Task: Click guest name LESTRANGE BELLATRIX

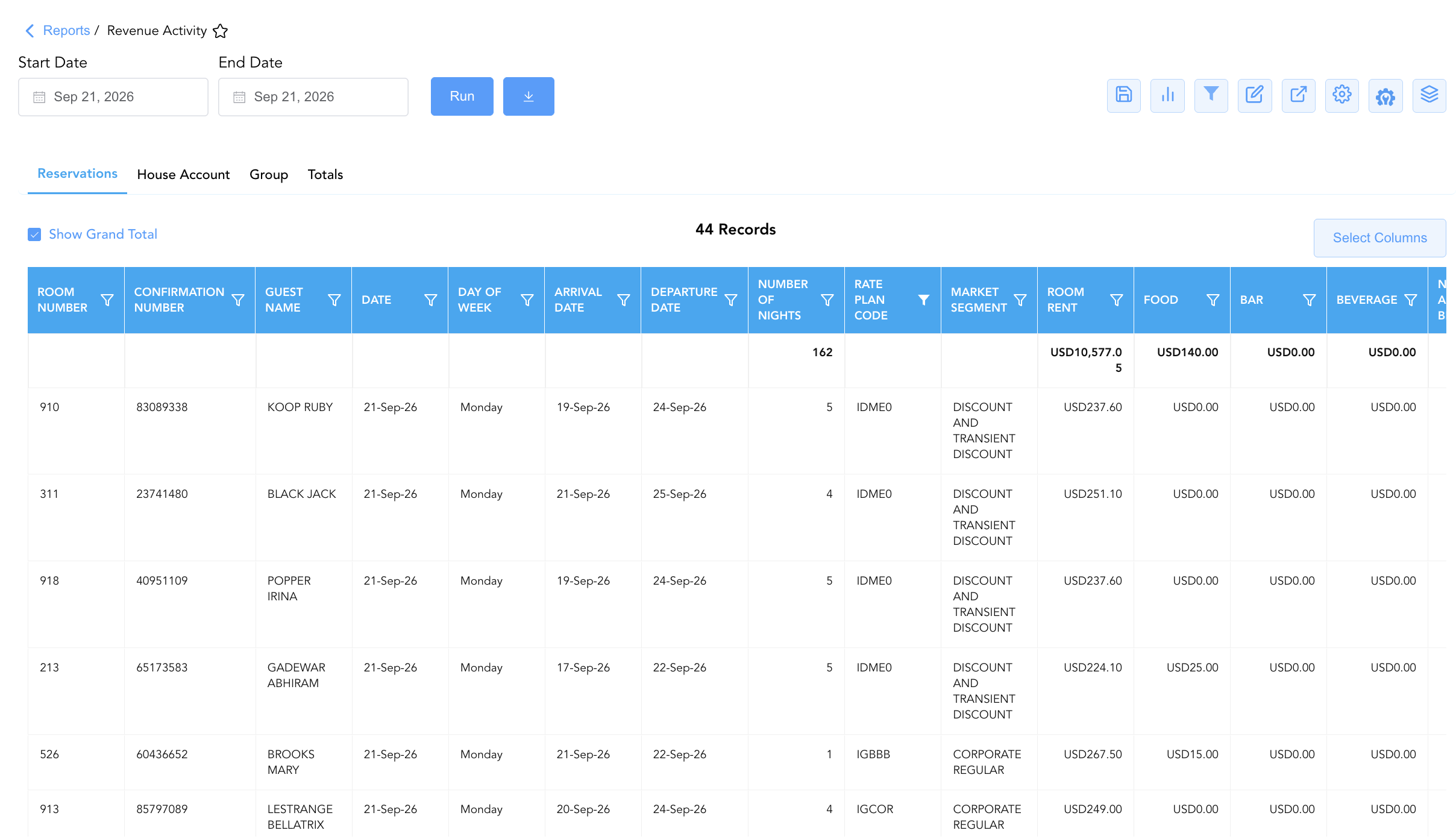Action: click(300, 817)
